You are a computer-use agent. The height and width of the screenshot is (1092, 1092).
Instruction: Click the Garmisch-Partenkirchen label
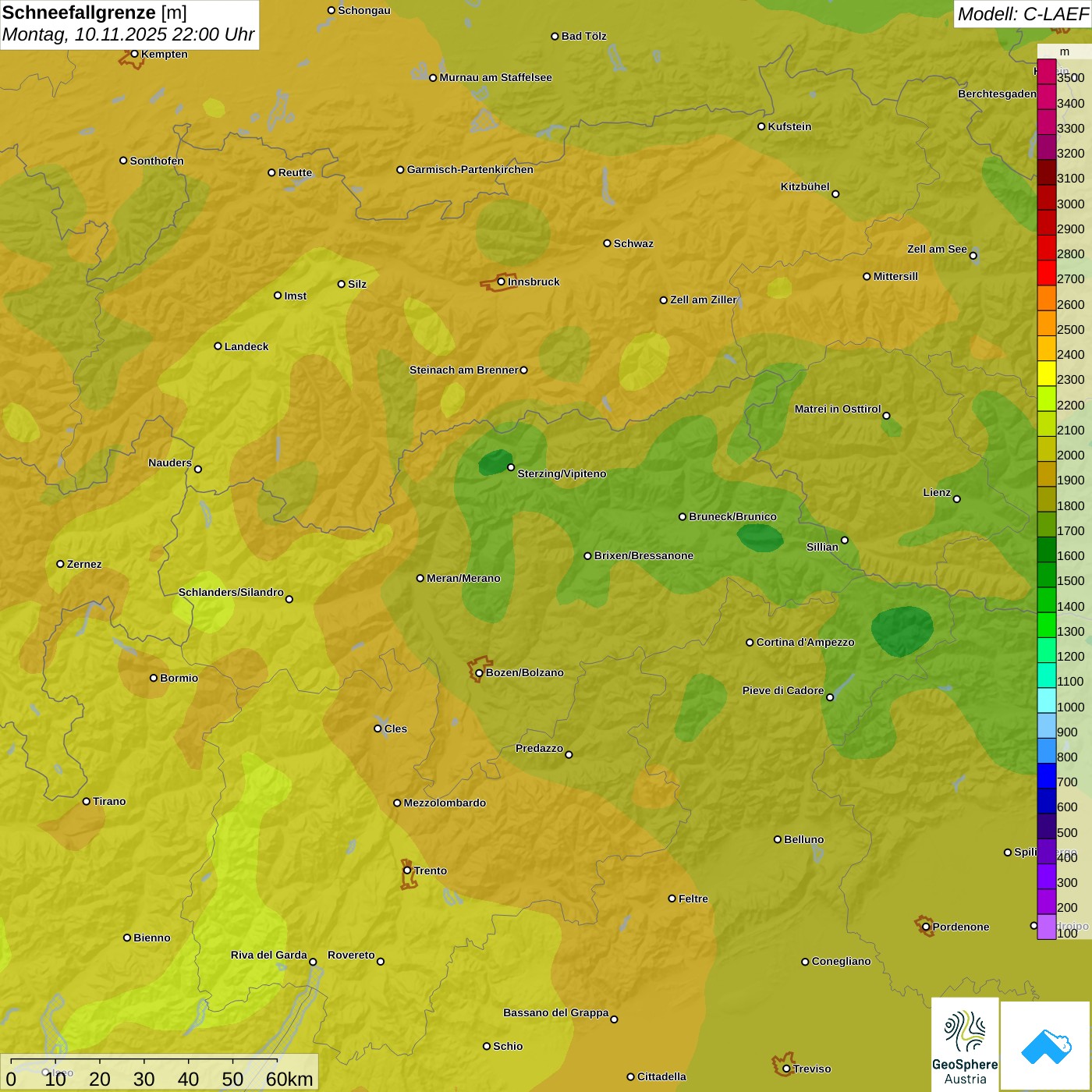point(470,169)
